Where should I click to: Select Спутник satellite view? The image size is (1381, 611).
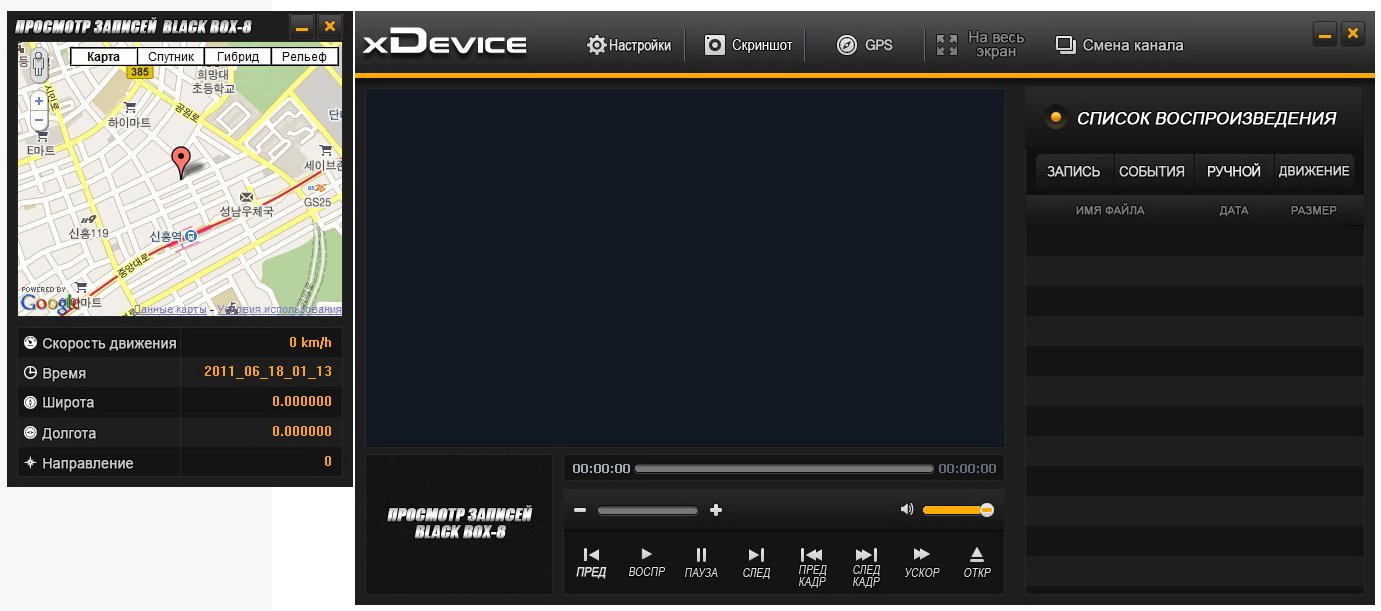tap(171, 57)
